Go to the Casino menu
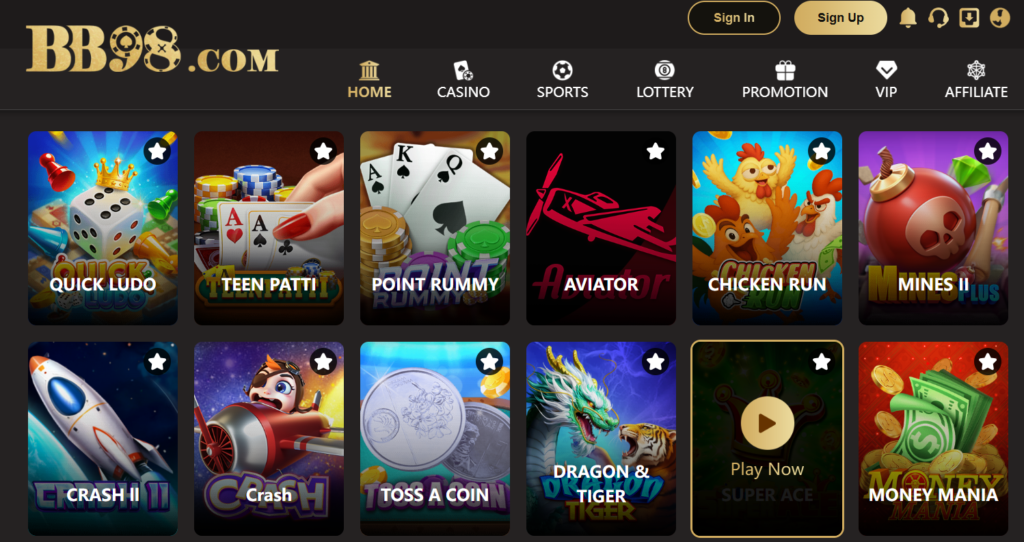This screenshot has height=542, width=1024. click(463, 80)
